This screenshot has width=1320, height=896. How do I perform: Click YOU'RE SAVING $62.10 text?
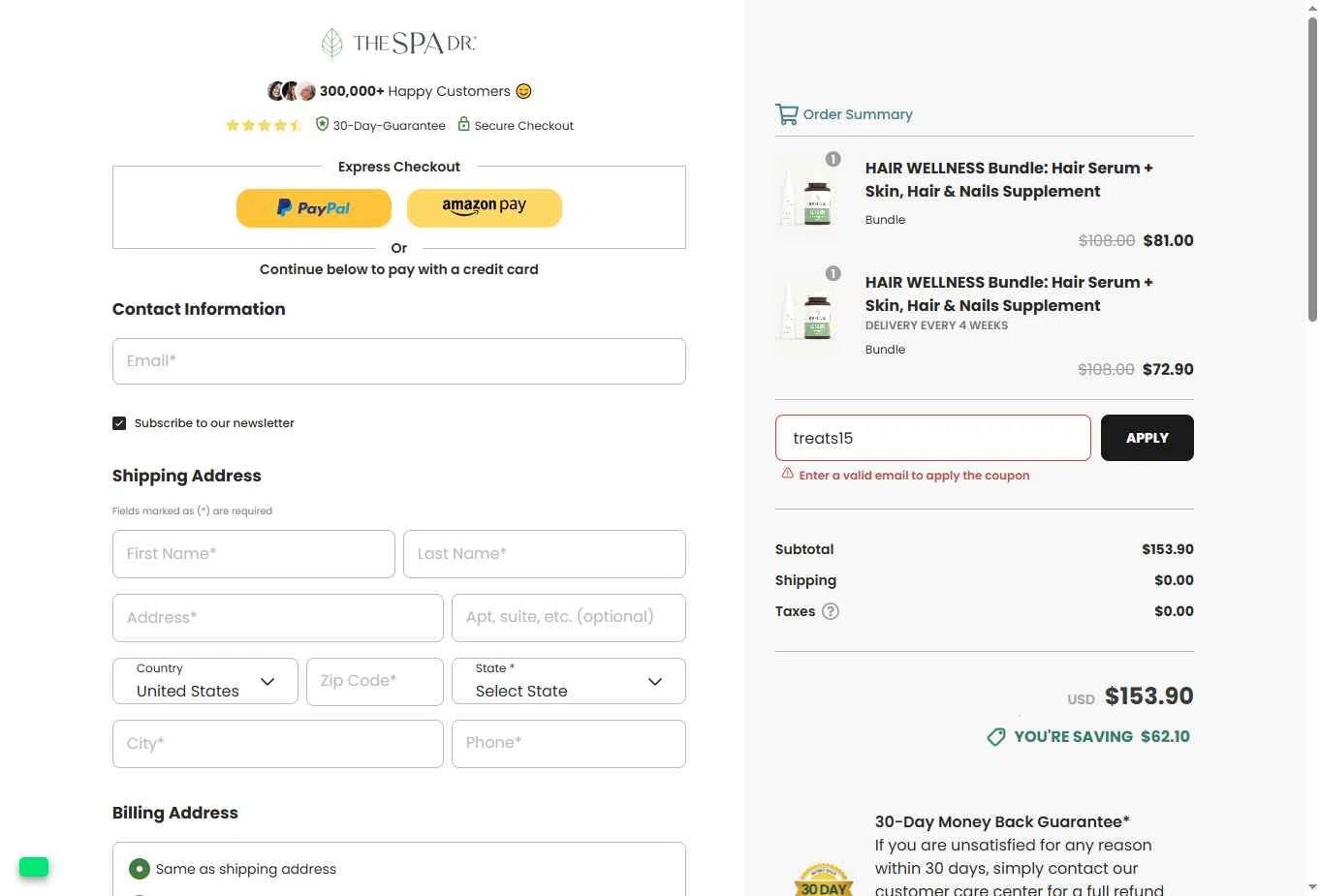[x=1102, y=737]
